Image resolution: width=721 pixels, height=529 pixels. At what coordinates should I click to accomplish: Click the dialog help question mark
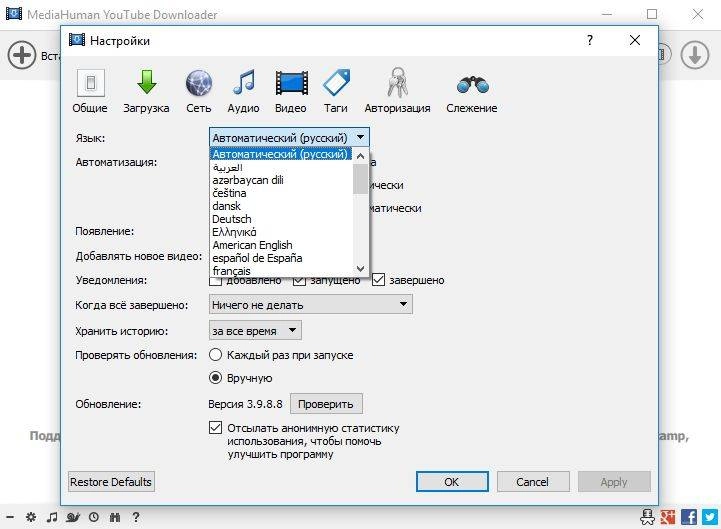coord(589,40)
